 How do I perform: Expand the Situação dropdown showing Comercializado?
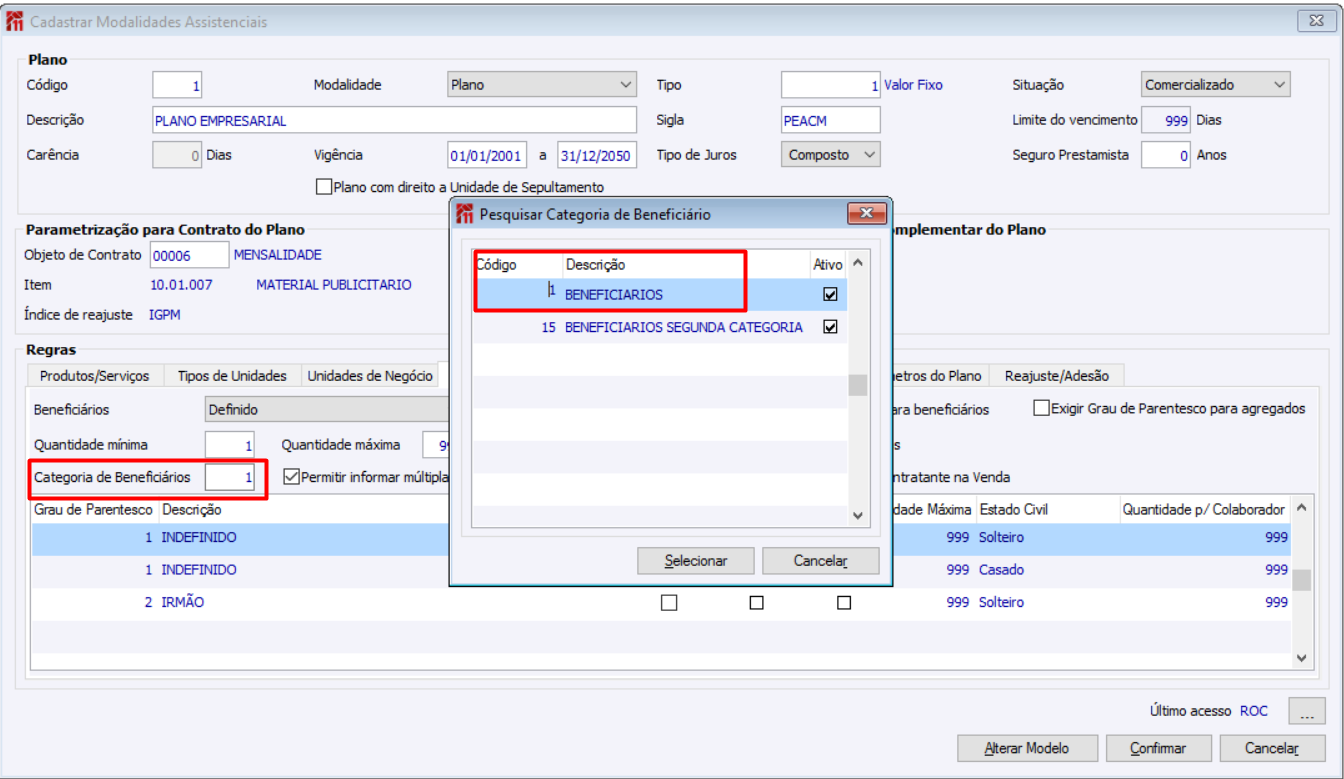[1216, 85]
